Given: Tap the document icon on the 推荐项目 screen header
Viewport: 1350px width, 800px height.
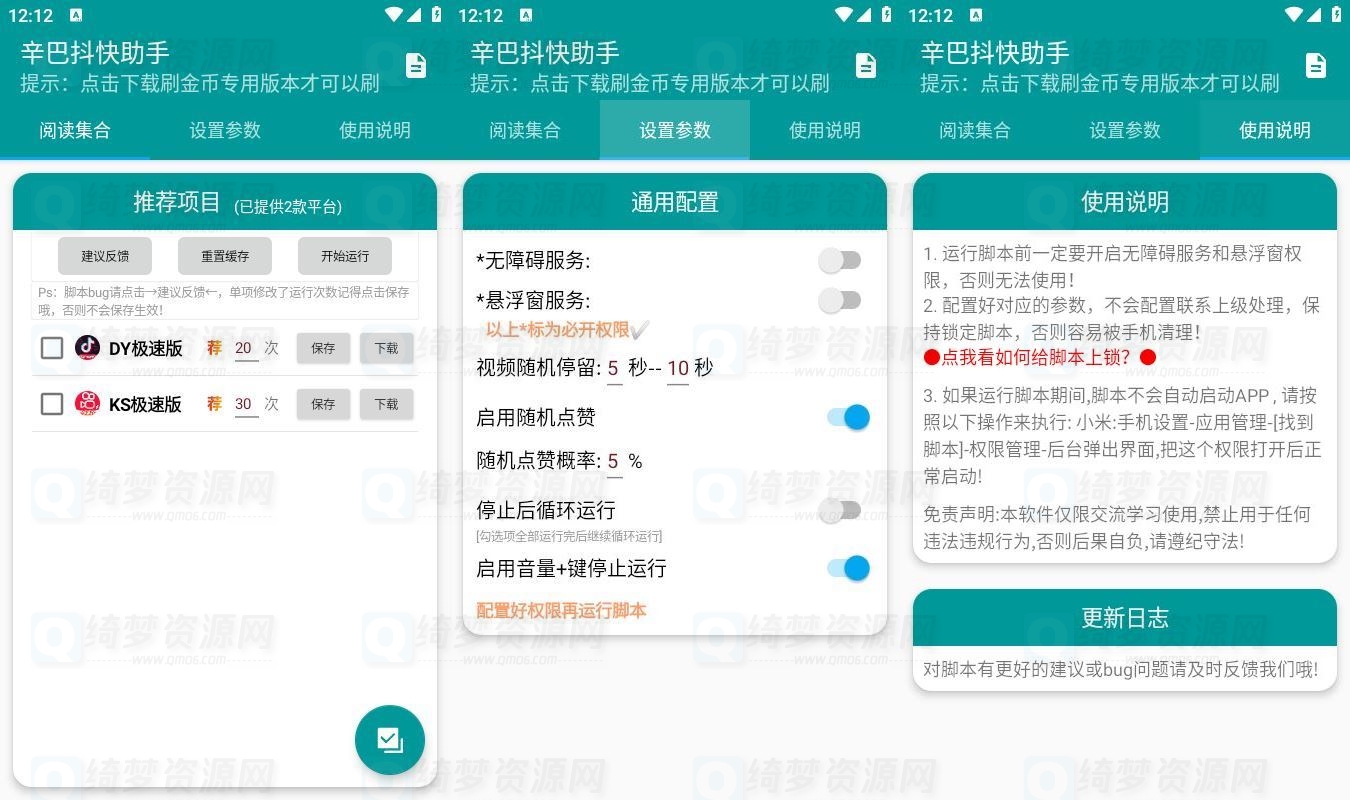Looking at the screenshot, I should click(x=416, y=66).
